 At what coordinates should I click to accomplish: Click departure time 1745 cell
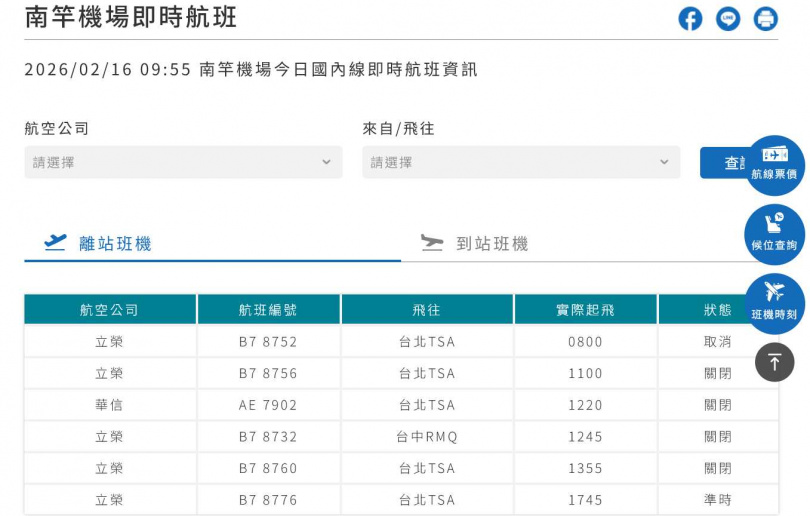click(586, 500)
